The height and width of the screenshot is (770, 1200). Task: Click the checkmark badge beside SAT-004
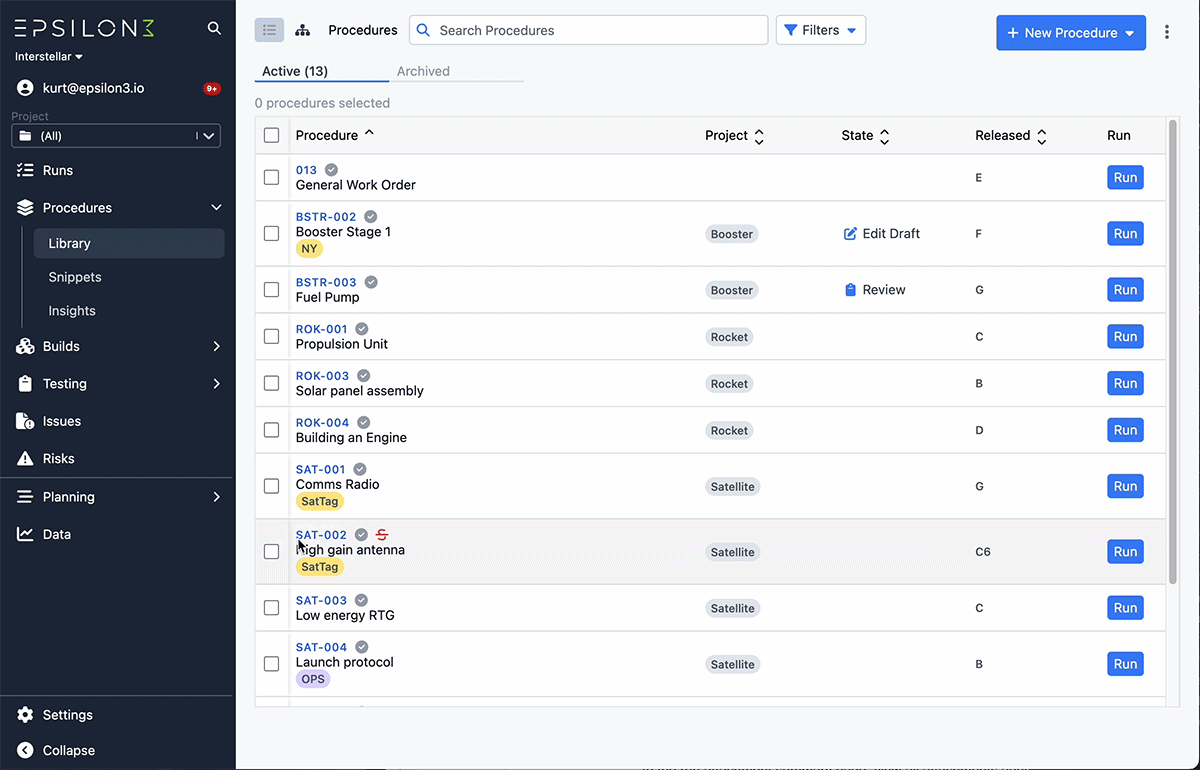(362, 647)
